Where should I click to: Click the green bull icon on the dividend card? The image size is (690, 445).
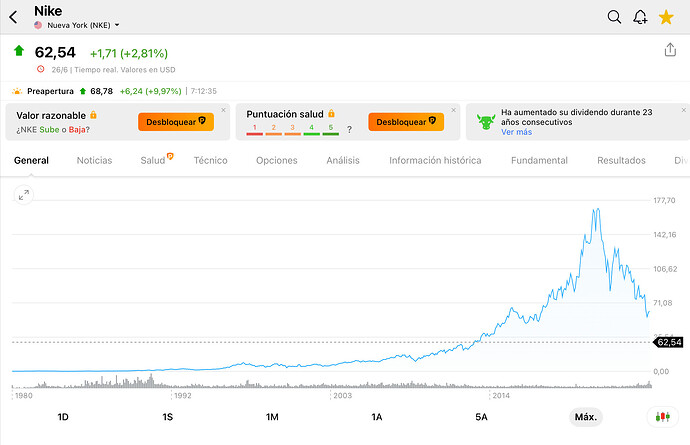click(x=486, y=122)
